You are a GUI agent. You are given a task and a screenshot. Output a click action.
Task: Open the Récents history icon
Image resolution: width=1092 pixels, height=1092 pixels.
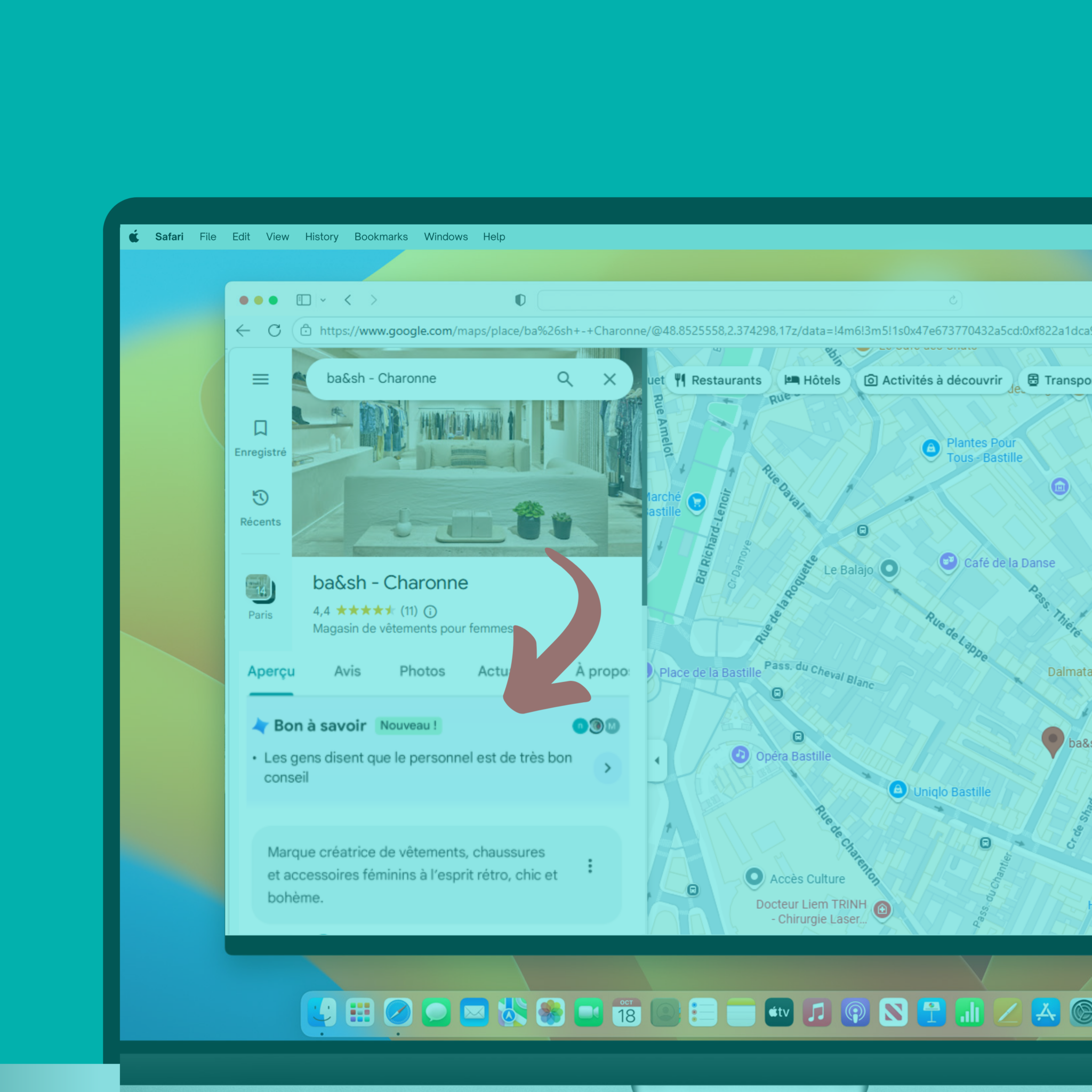[x=260, y=498]
